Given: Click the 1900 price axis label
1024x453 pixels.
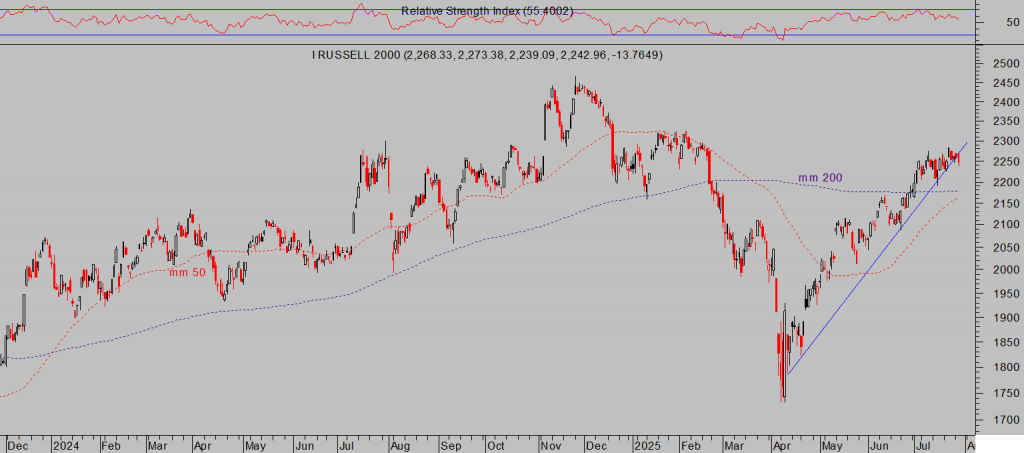Looking at the screenshot, I should (1006, 317).
